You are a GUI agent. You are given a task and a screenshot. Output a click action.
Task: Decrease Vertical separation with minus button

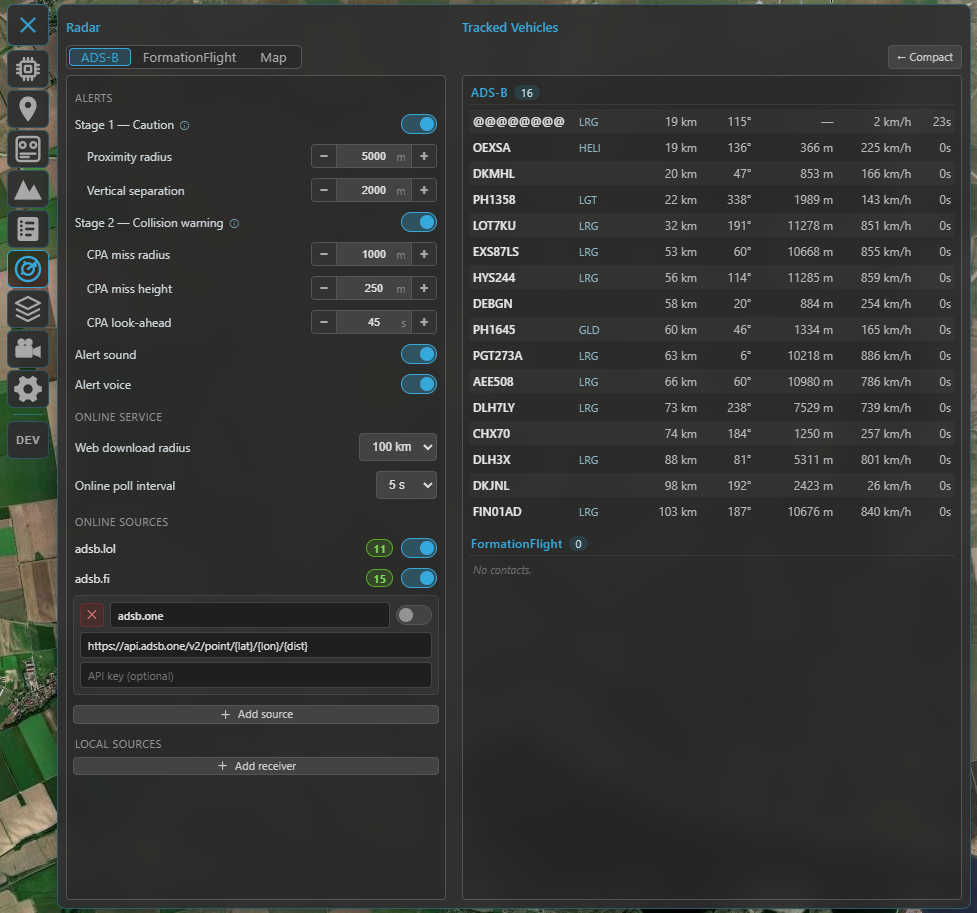[x=324, y=190]
